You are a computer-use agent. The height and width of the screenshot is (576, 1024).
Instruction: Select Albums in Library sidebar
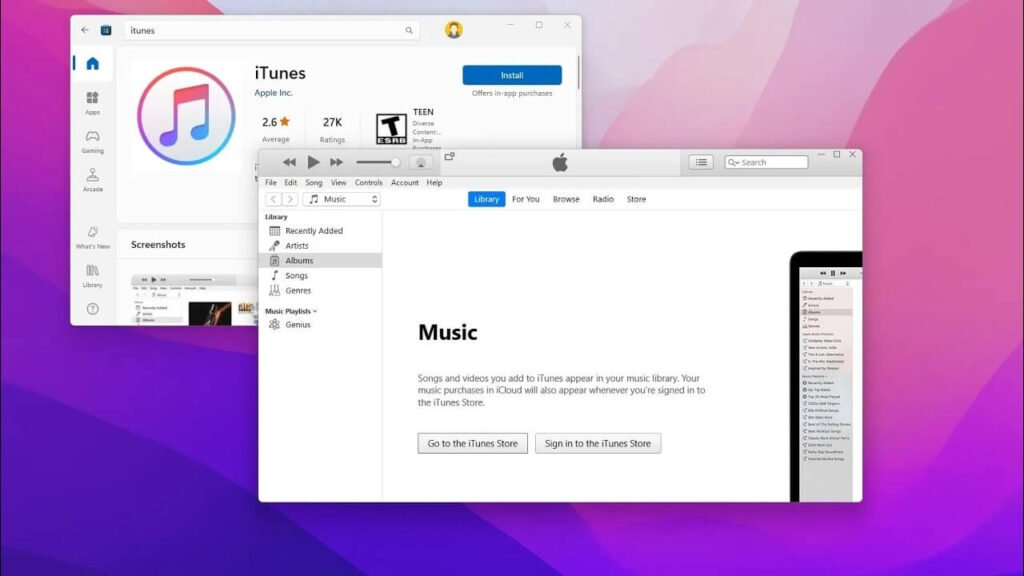click(x=320, y=261)
